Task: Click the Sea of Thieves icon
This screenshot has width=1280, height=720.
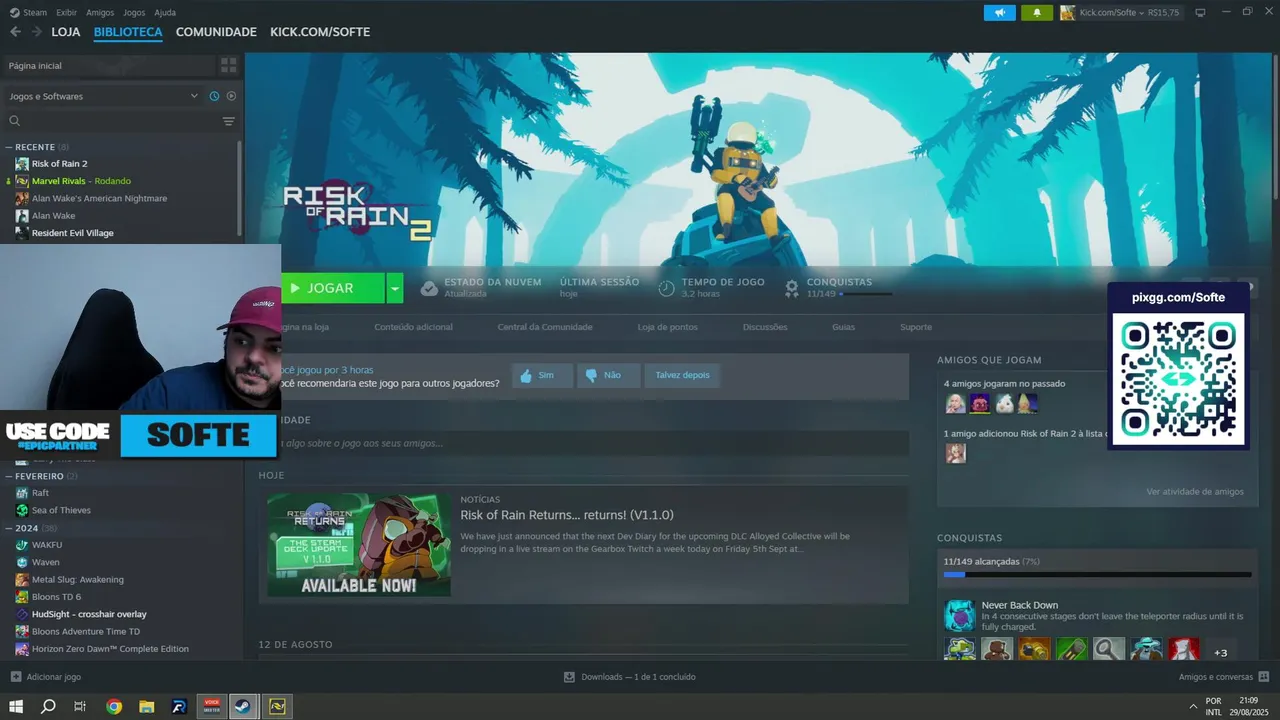Action: [22, 510]
